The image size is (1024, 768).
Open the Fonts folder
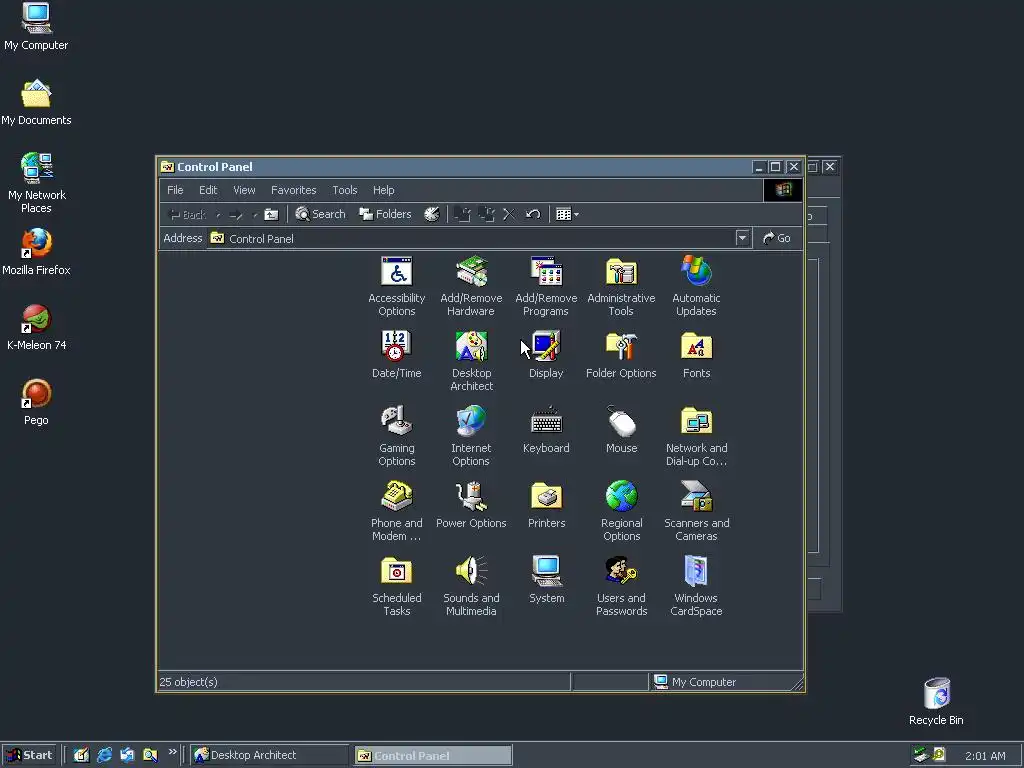pos(696,355)
